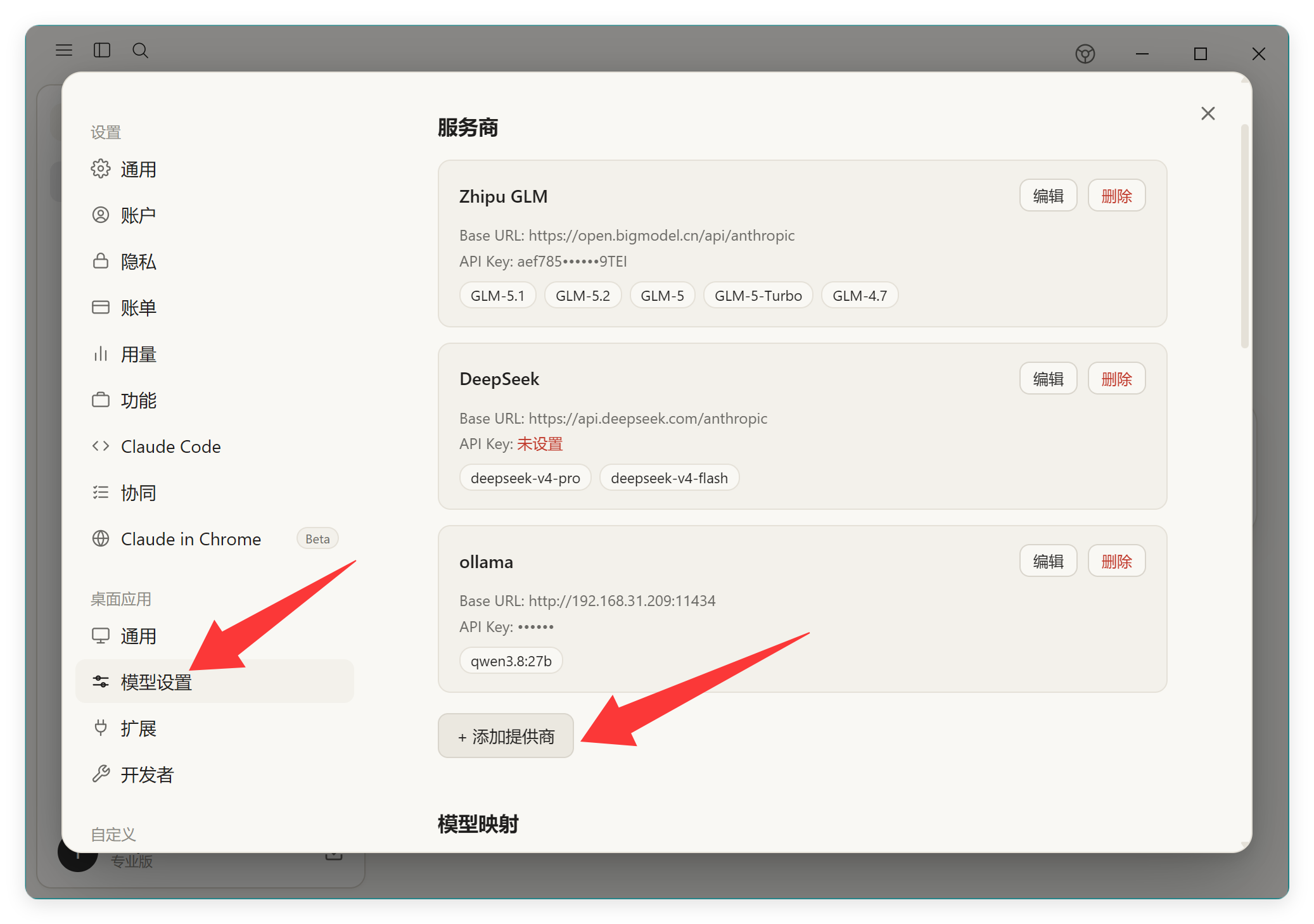Click the GLM-5-Turbo model tag
The width and height of the screenshot is (1314, 924).
click(x=758, y=295)
